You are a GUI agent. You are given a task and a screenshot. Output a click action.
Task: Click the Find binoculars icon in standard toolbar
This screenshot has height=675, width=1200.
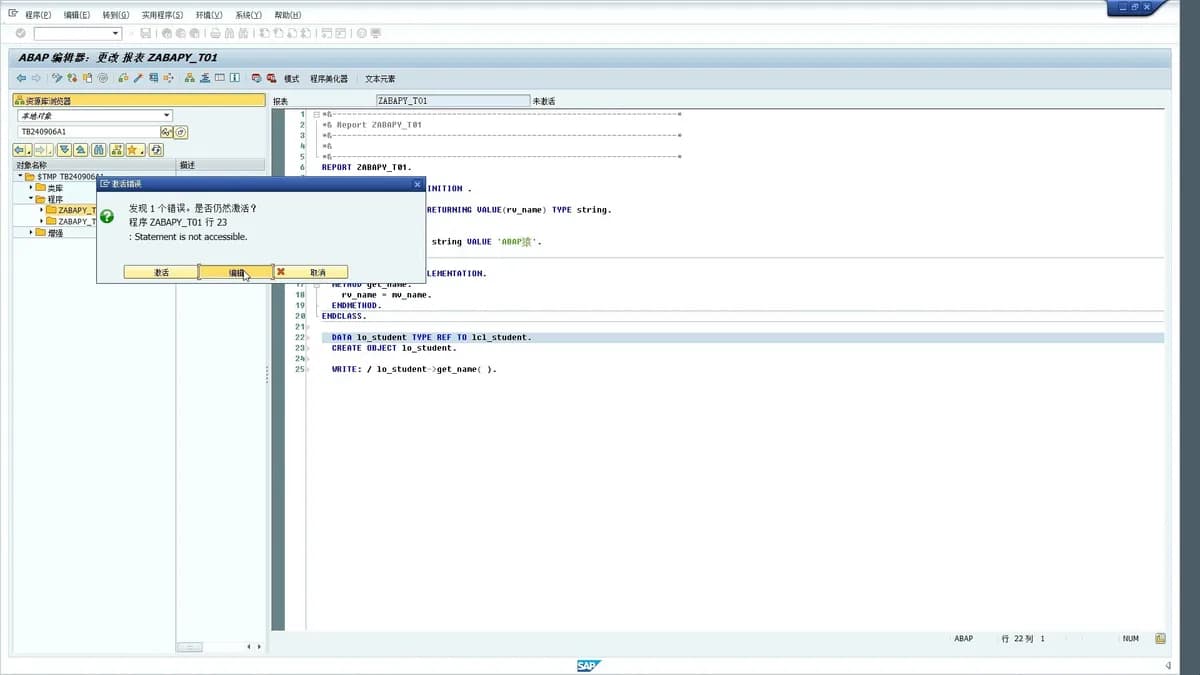tap(229, 33)
